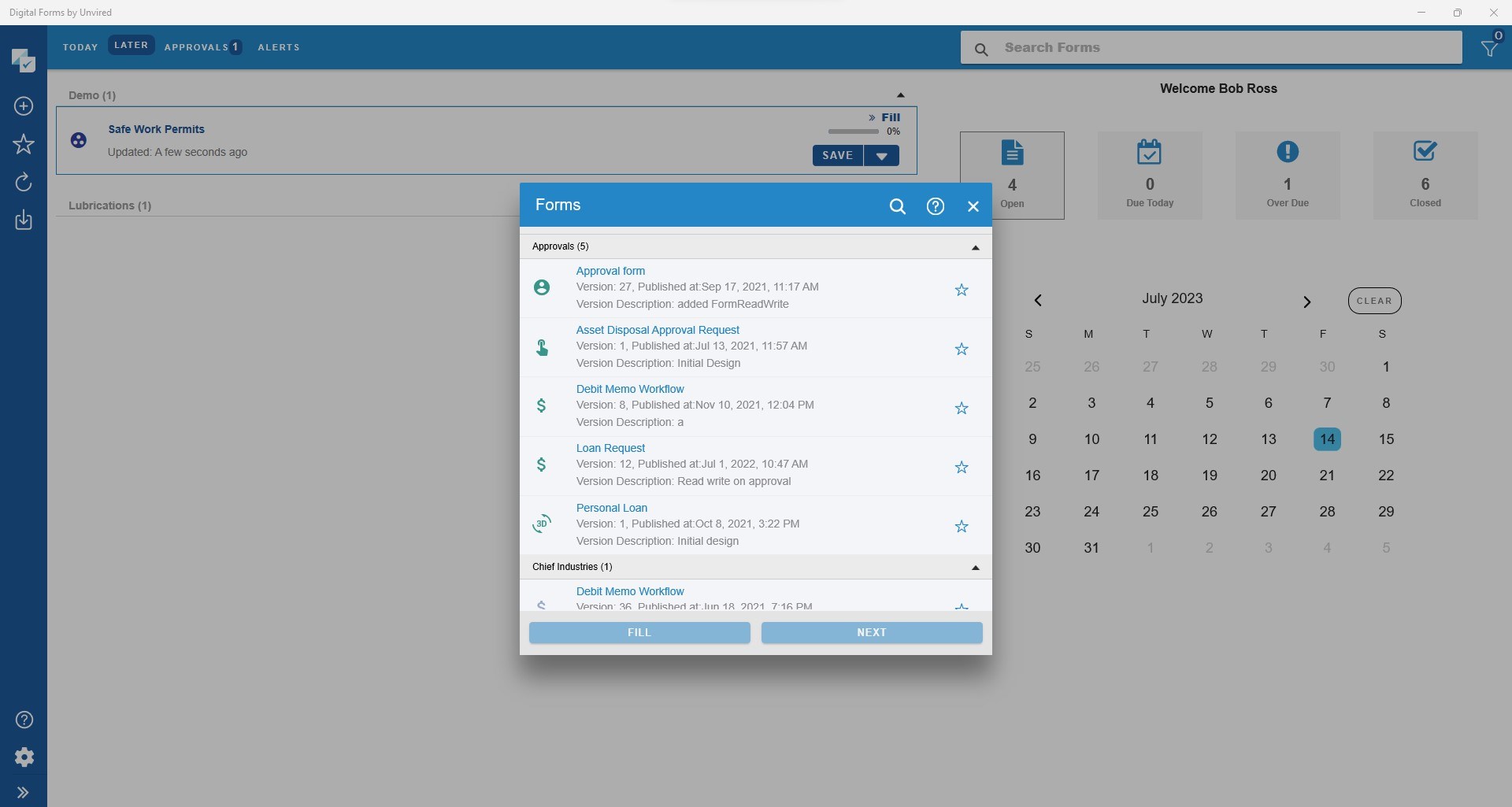Viewport: 1512px width, 807px height.
Task: Clear the calendar date selection
Action: 1374,301
